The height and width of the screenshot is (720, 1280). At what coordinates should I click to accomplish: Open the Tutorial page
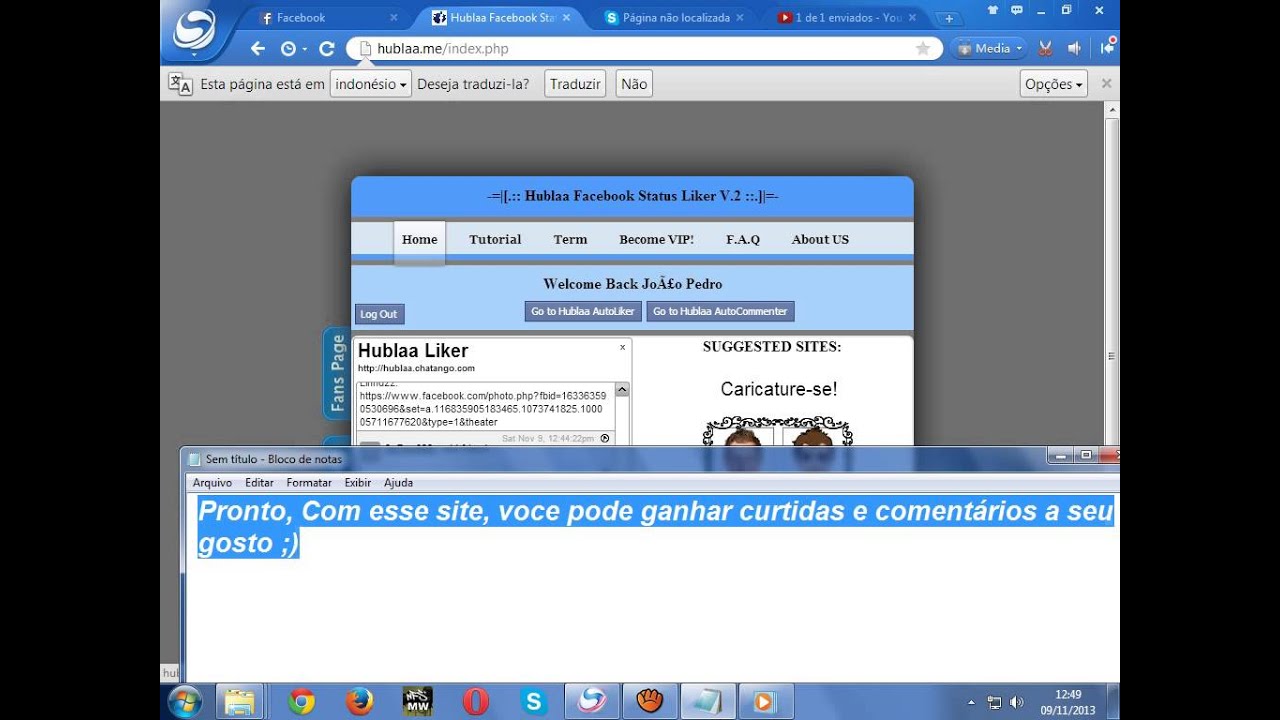pos(495,239)
